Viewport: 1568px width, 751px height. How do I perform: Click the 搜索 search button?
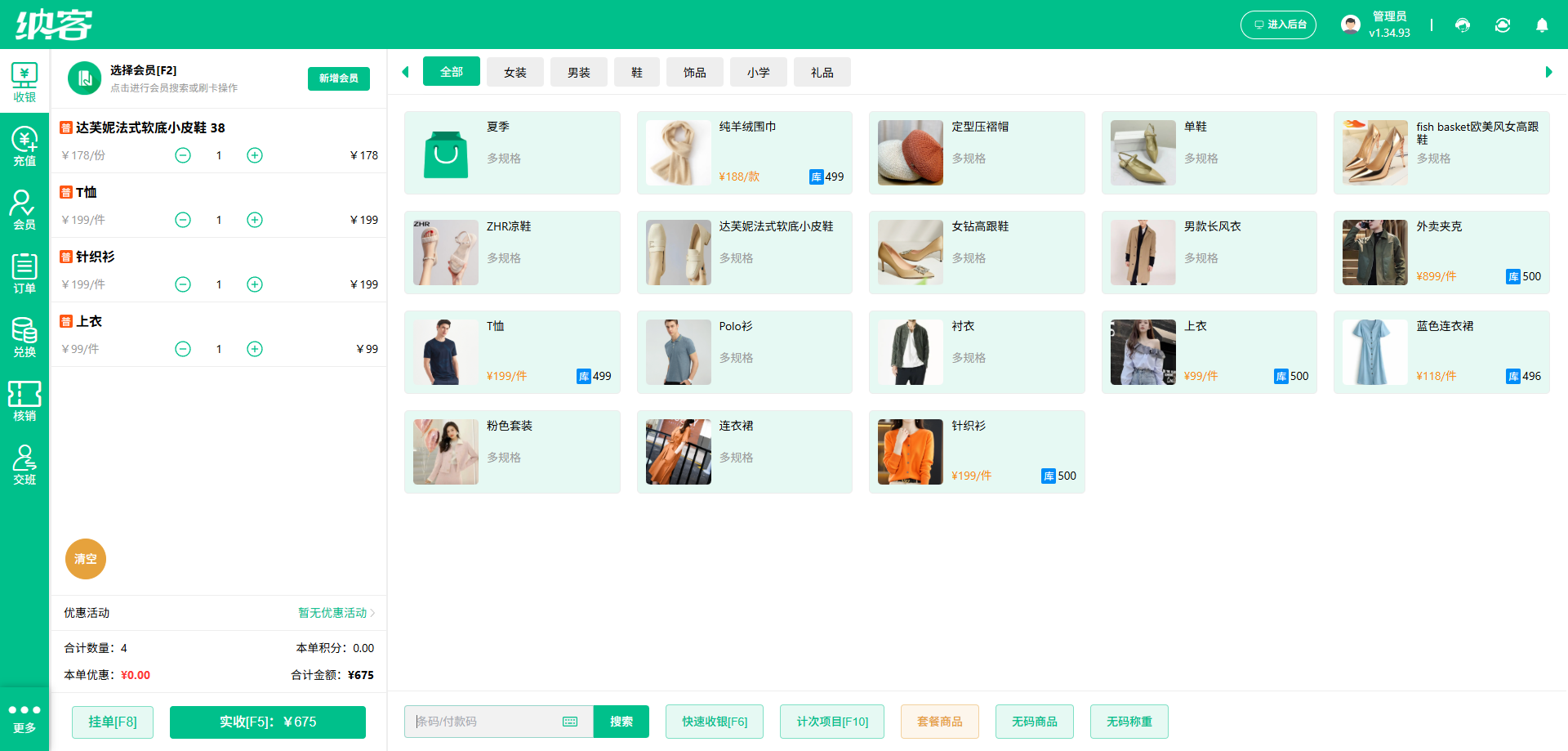tap(621, 722)
